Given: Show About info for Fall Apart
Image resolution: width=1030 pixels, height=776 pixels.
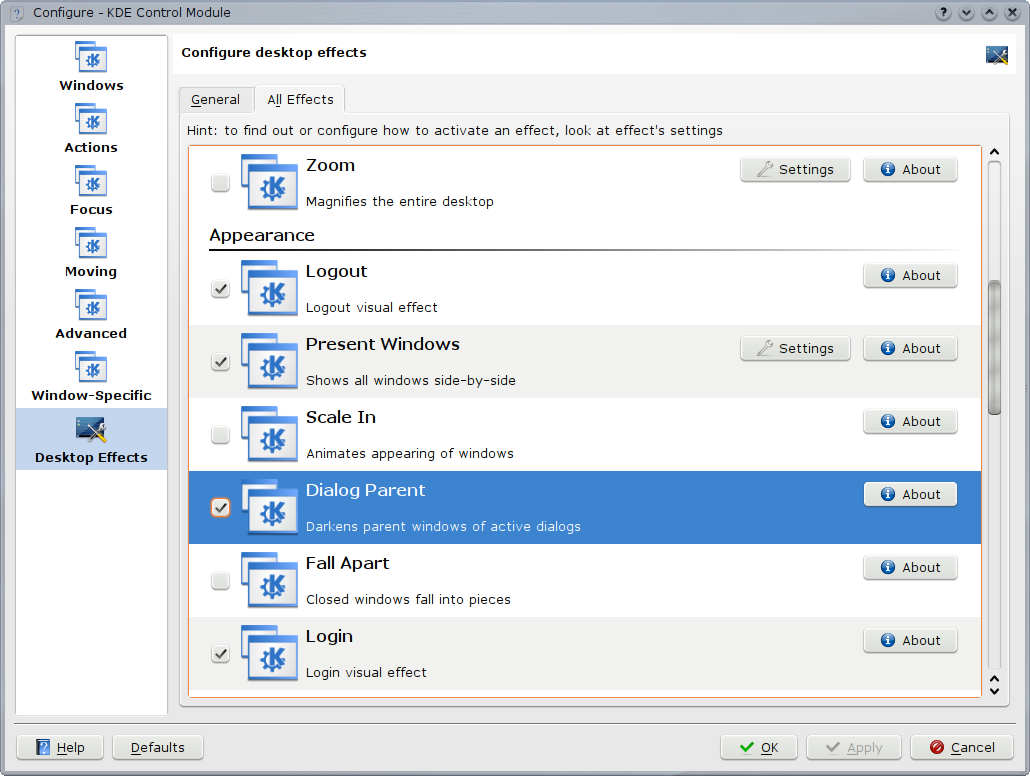Looking at the screenshot, I should coord(910,568).
